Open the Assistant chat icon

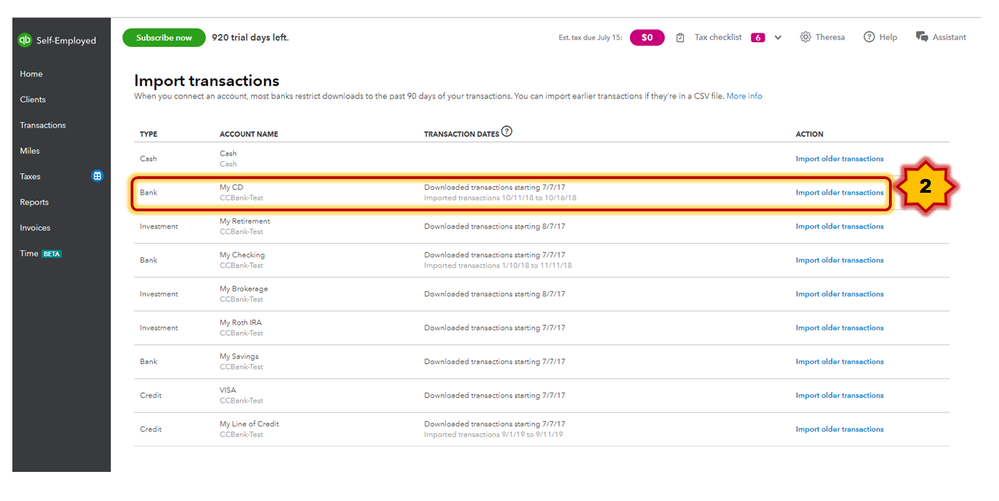tap(921, 37)
